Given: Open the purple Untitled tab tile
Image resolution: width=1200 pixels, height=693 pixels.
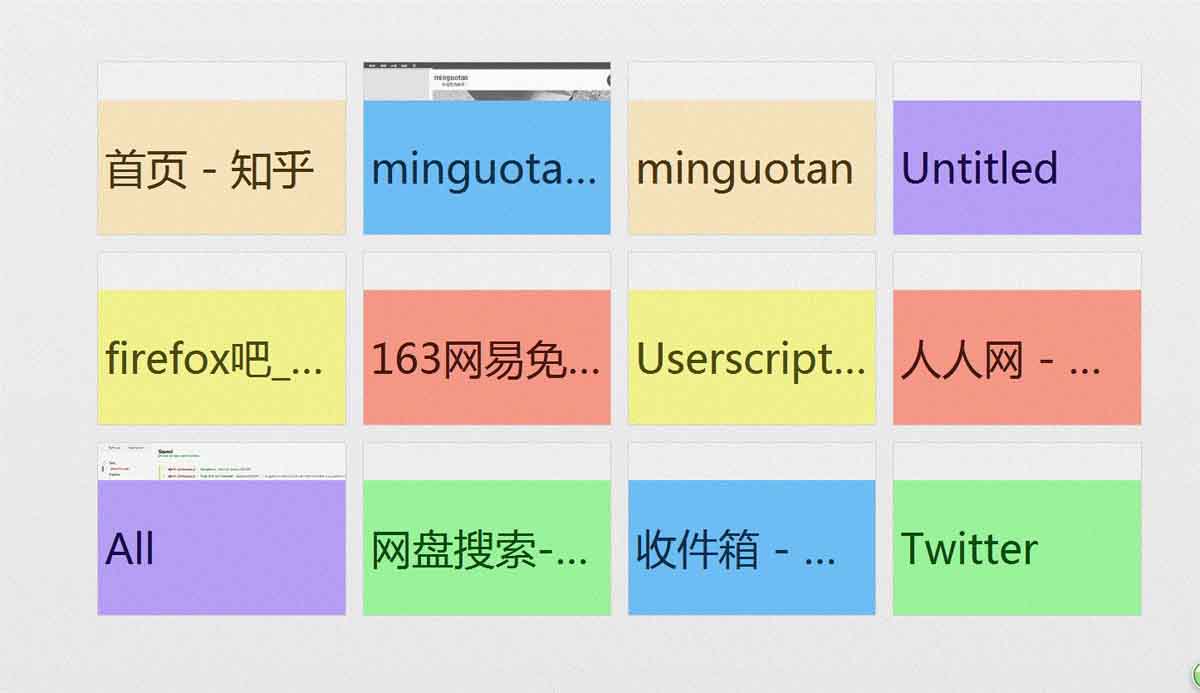Looking at the screenshot, I should 1017,149.
